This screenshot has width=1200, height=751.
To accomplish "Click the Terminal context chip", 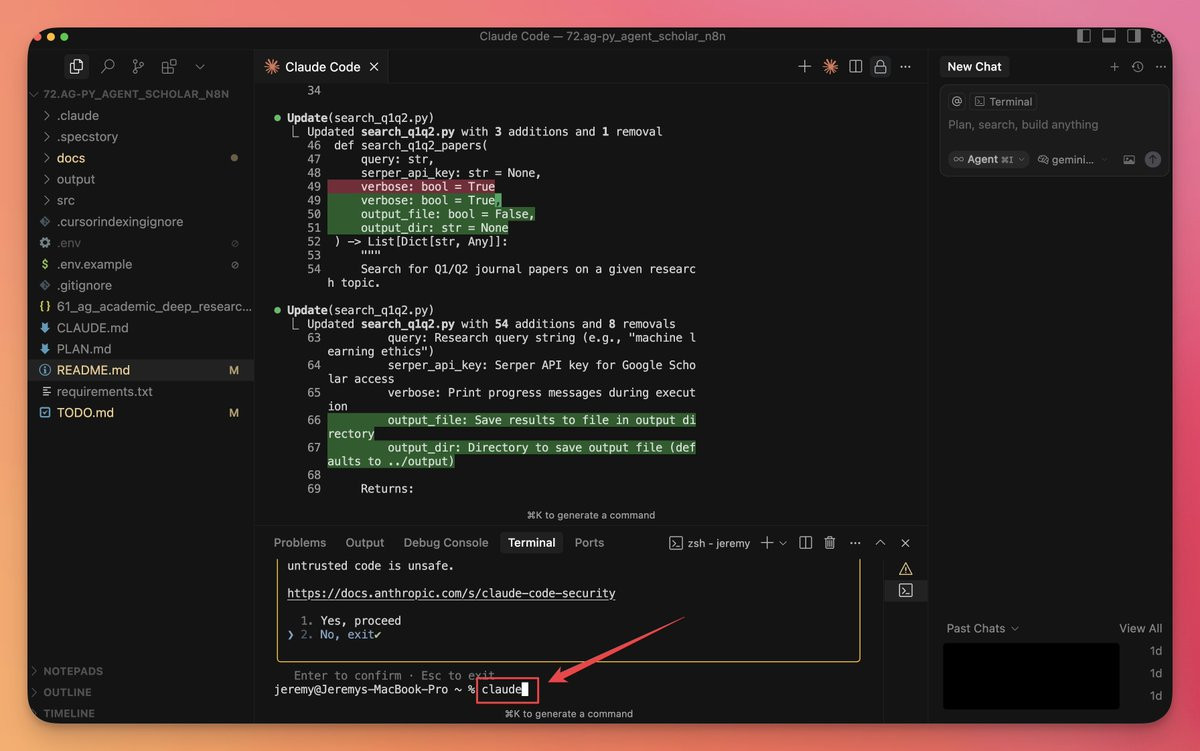I will click(x=1003, y=101).
